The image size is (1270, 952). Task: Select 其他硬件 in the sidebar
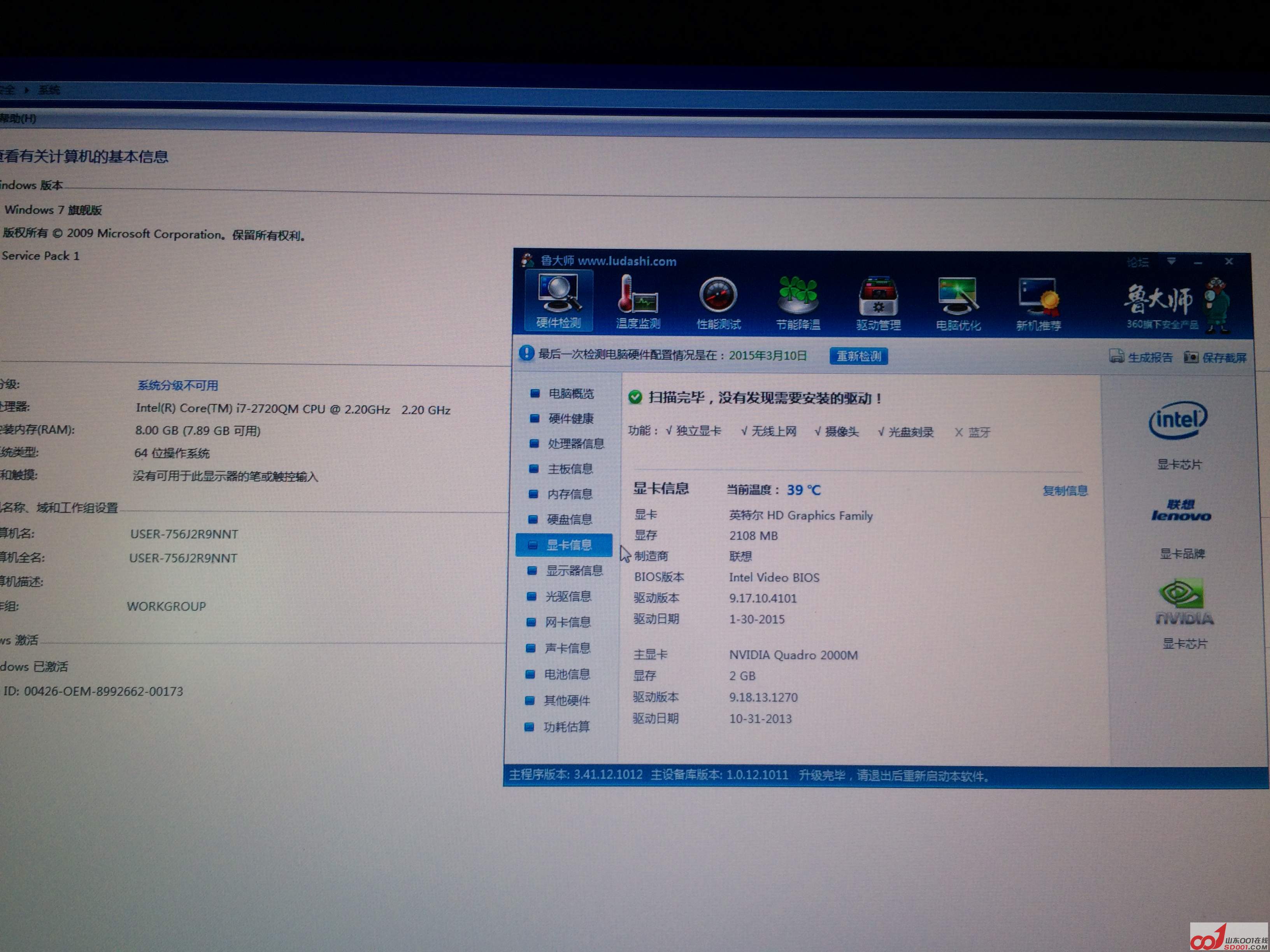(566, 701)
